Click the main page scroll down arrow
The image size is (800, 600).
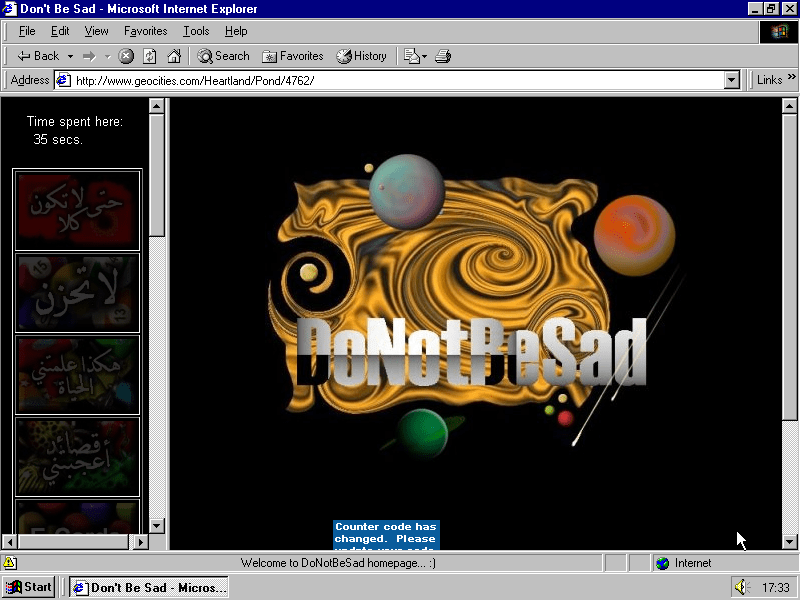click(x=789, y=541)
